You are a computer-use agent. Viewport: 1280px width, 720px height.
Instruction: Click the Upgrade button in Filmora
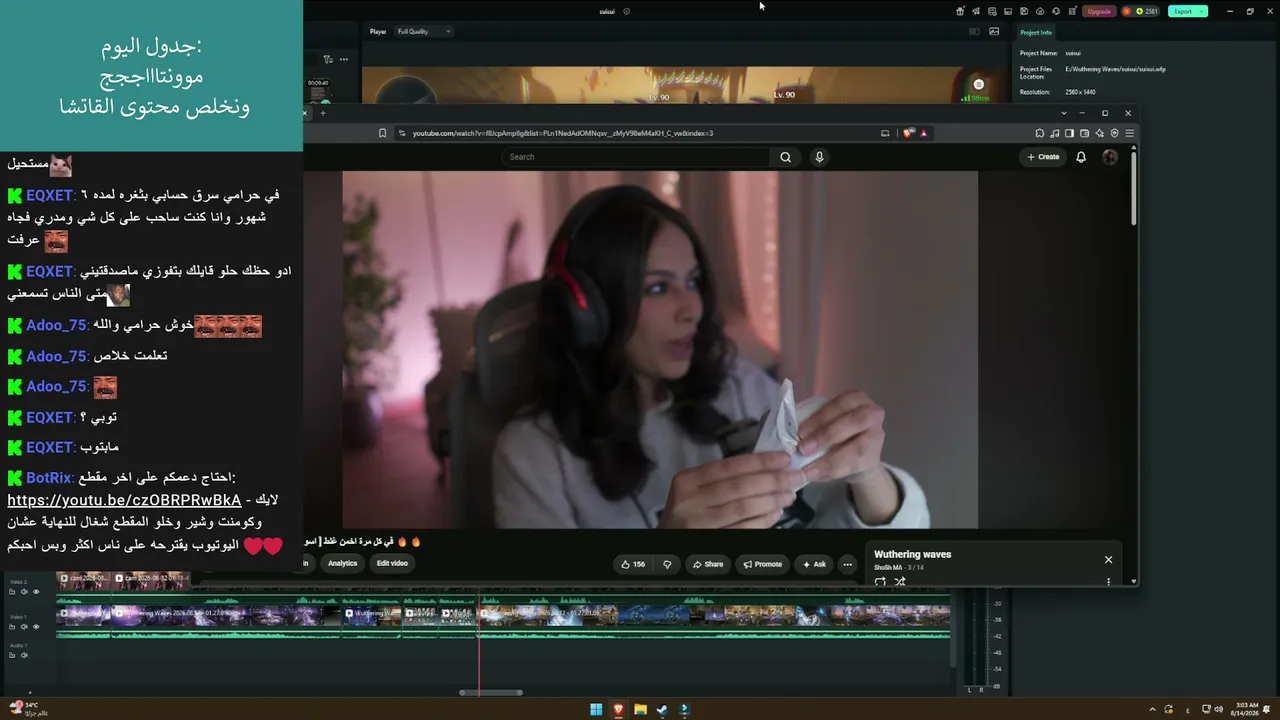point(1099,11)
